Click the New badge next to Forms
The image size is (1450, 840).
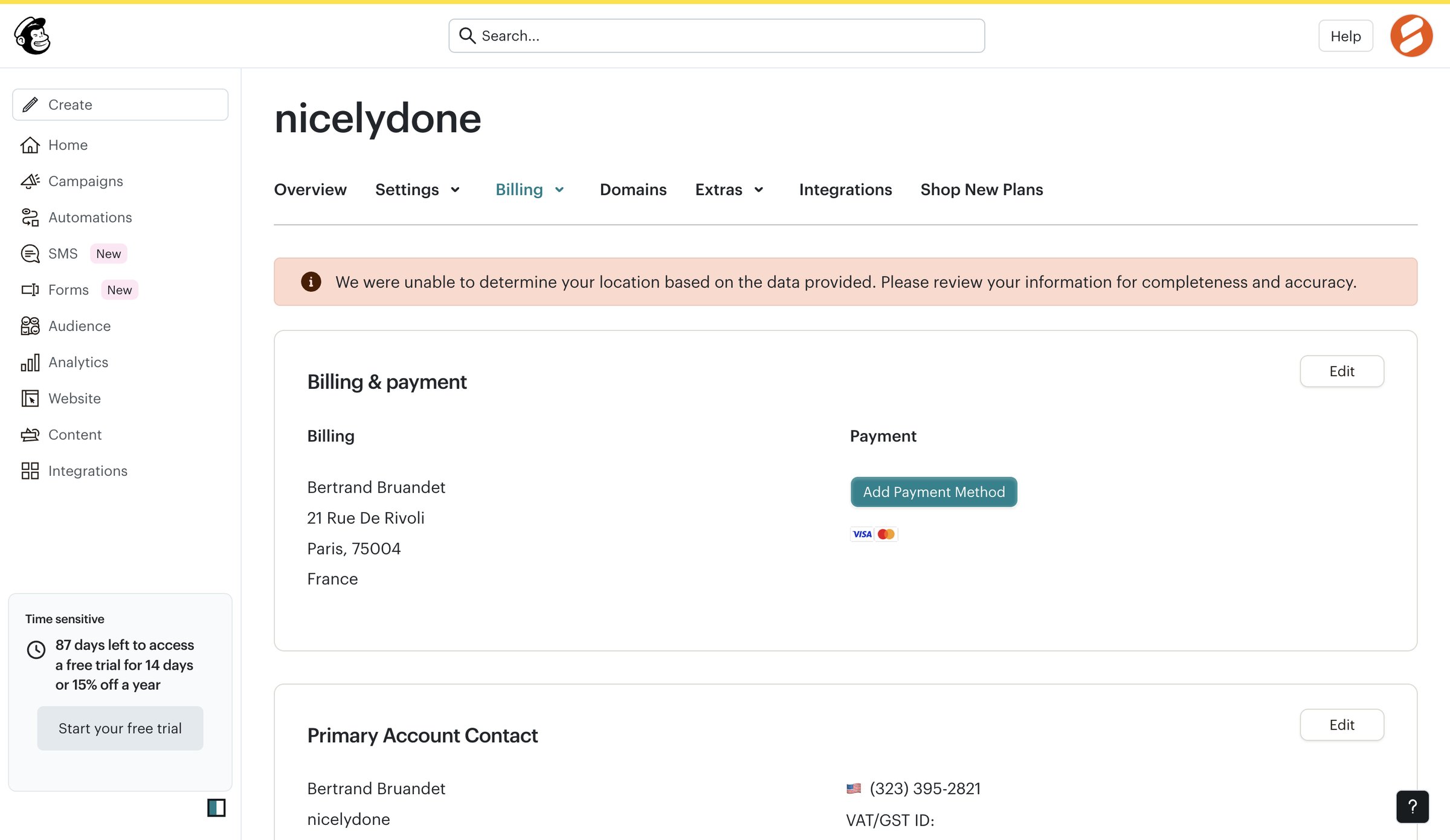(x=120, y=290)
